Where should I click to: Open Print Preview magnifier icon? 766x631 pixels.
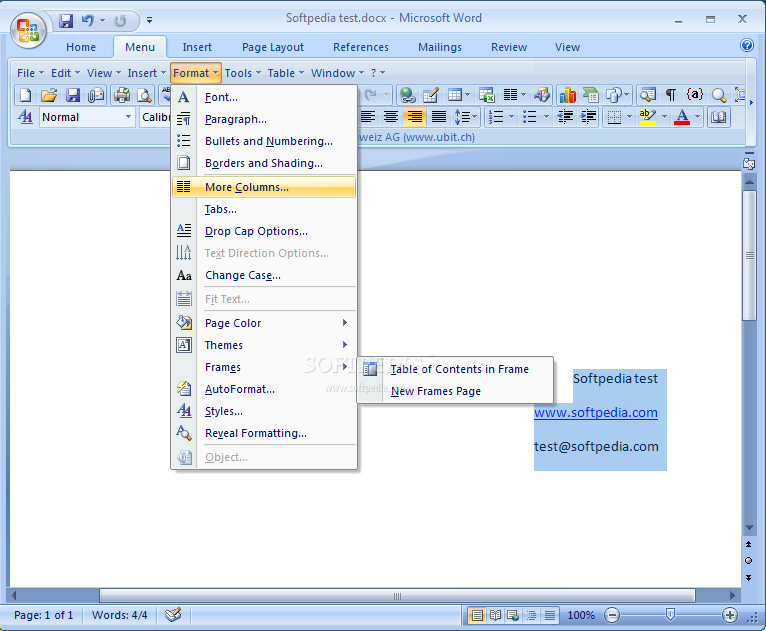145,95
